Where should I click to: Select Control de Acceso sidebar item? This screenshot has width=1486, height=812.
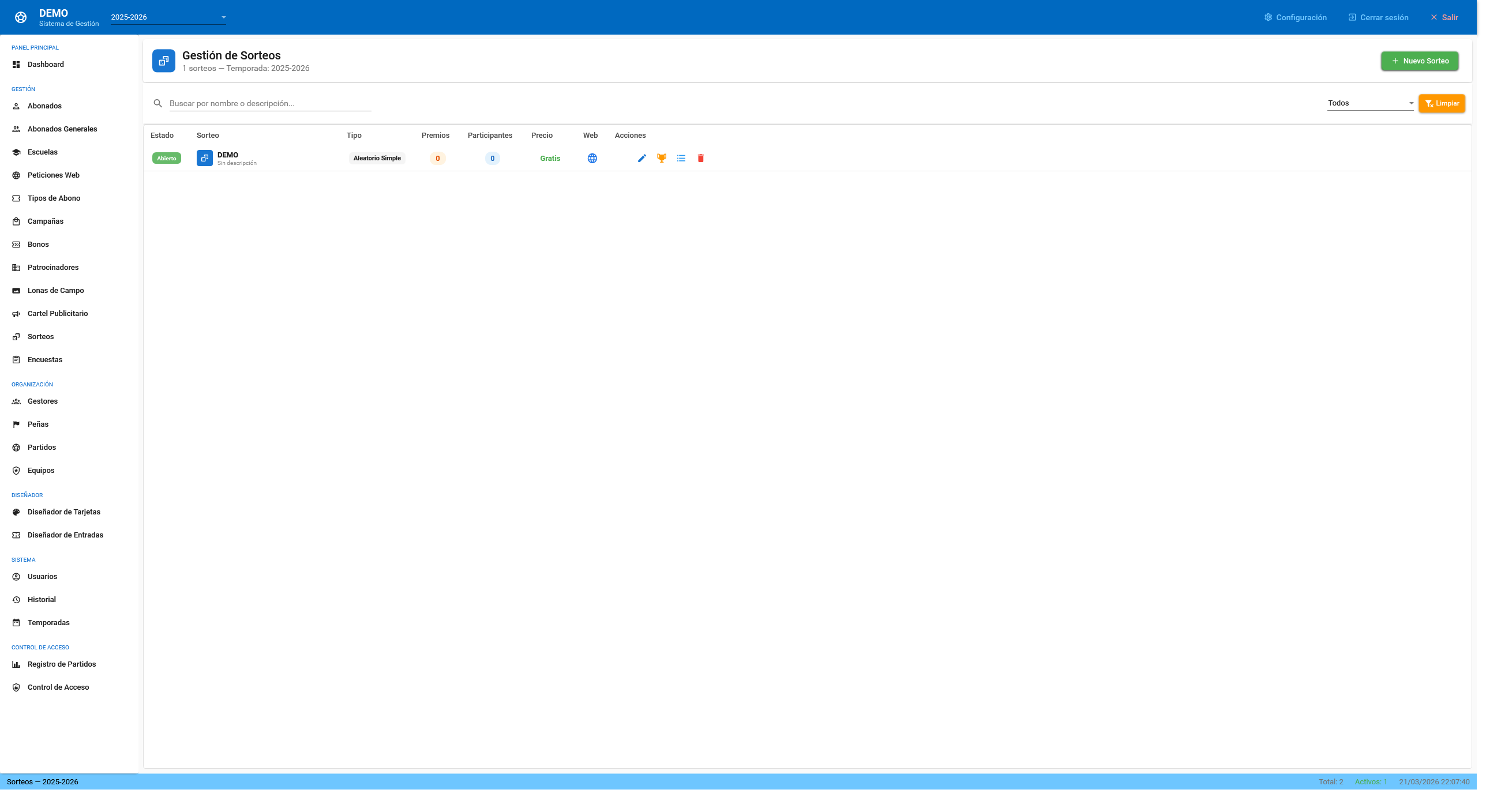(x=58, y=687)
